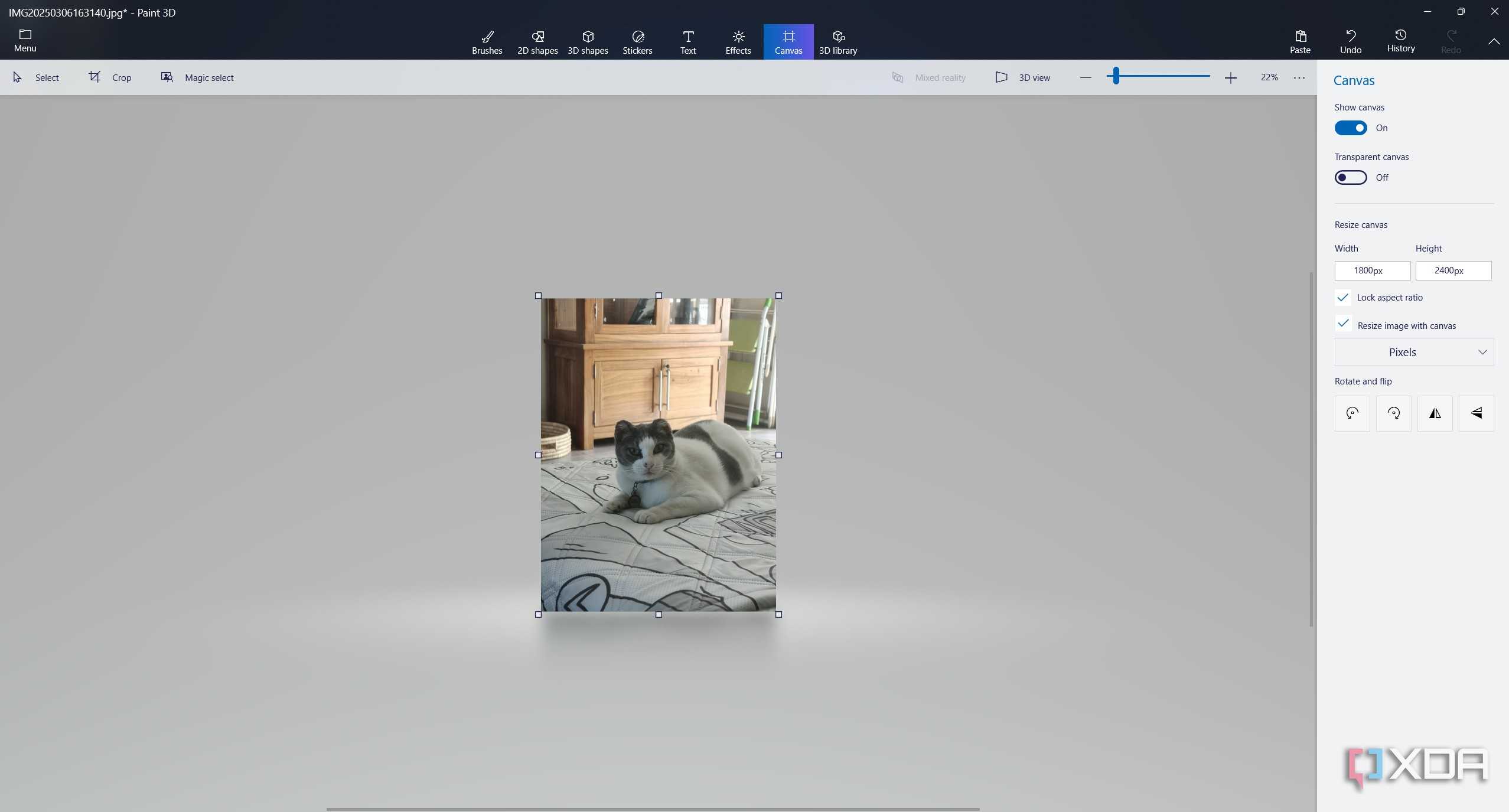Open the Effects panel
Image resolution: width=1509 pixels, height=812 pixels.
738,42
